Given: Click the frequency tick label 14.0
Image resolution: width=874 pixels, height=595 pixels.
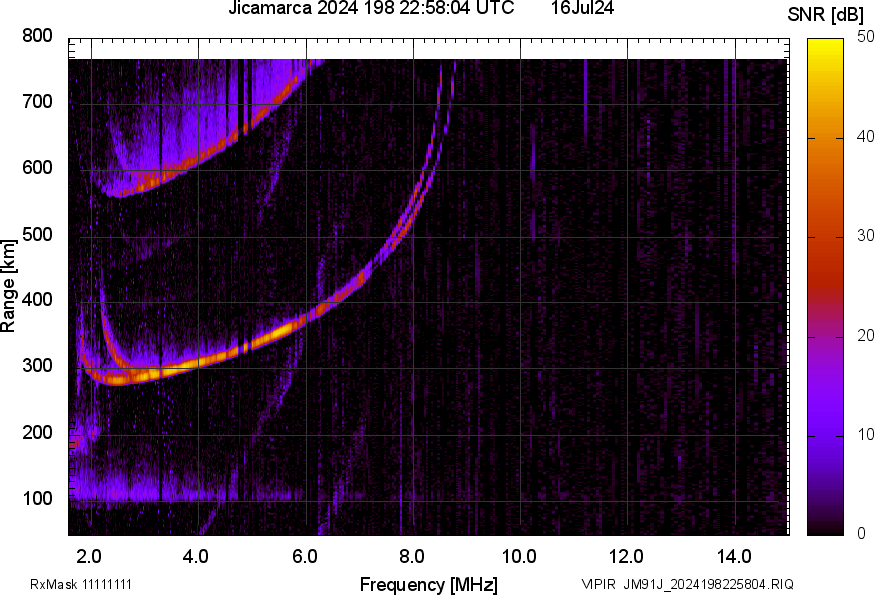Looking at the screenshot, I should click(x=734, y=557).
